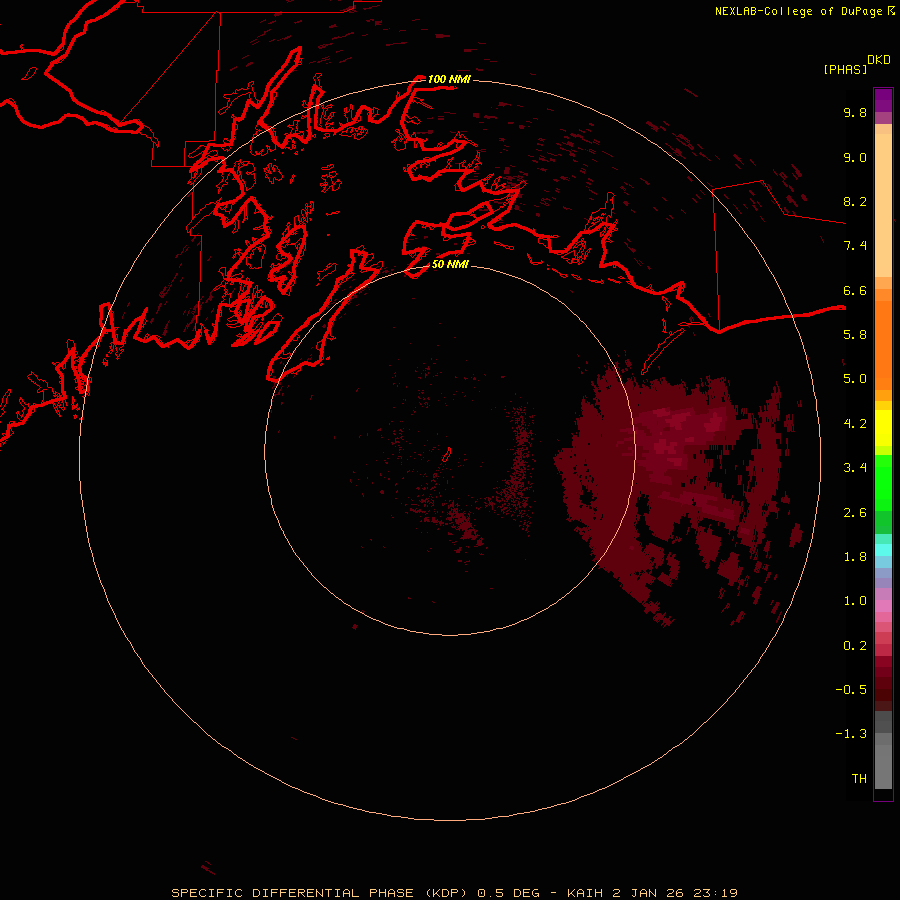Click the TH threshold label on the scale
The image size is (900, 900).
point(859,778)
